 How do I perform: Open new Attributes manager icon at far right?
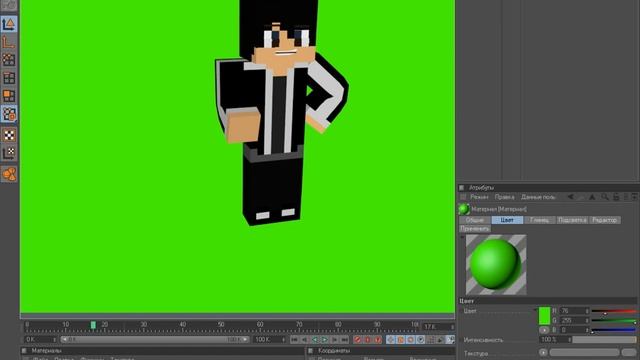[x=635, y=197]
